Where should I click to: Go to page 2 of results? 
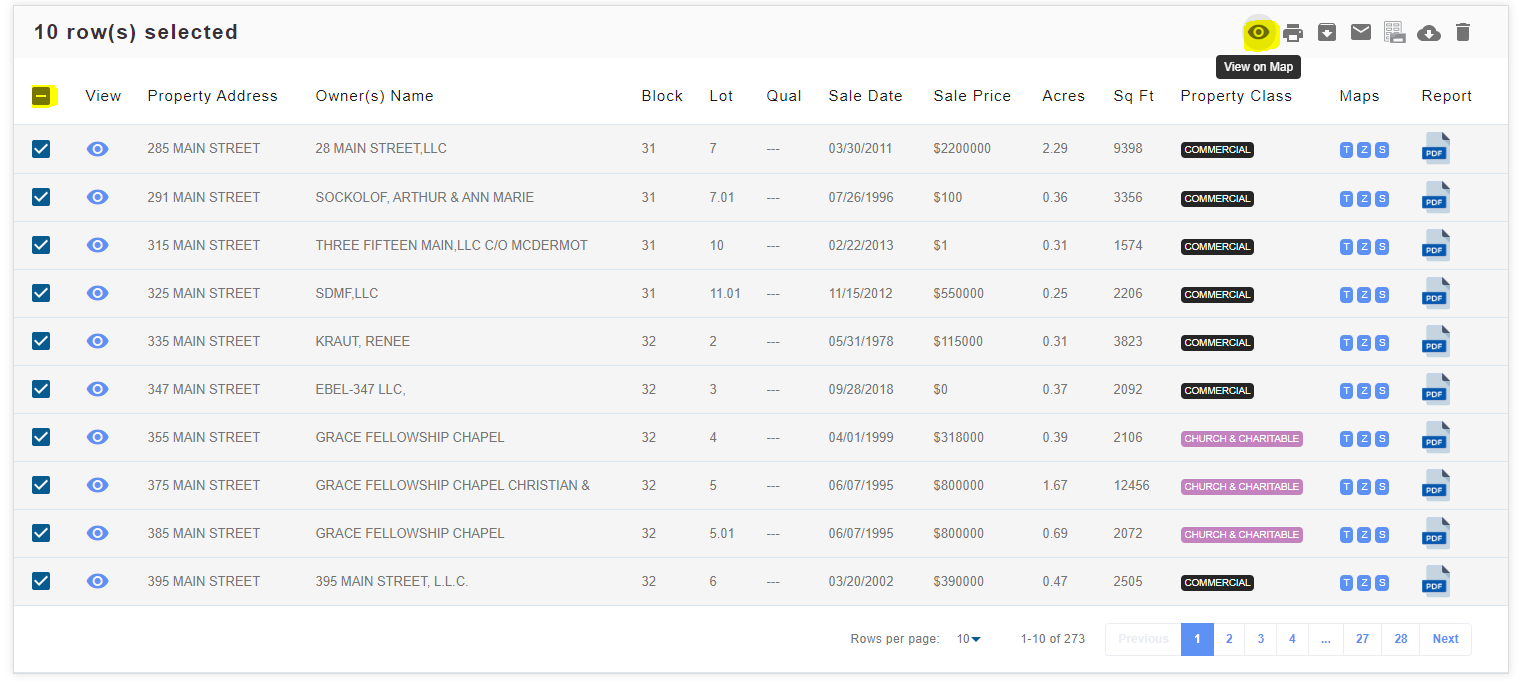click(x=1229, y=639)
